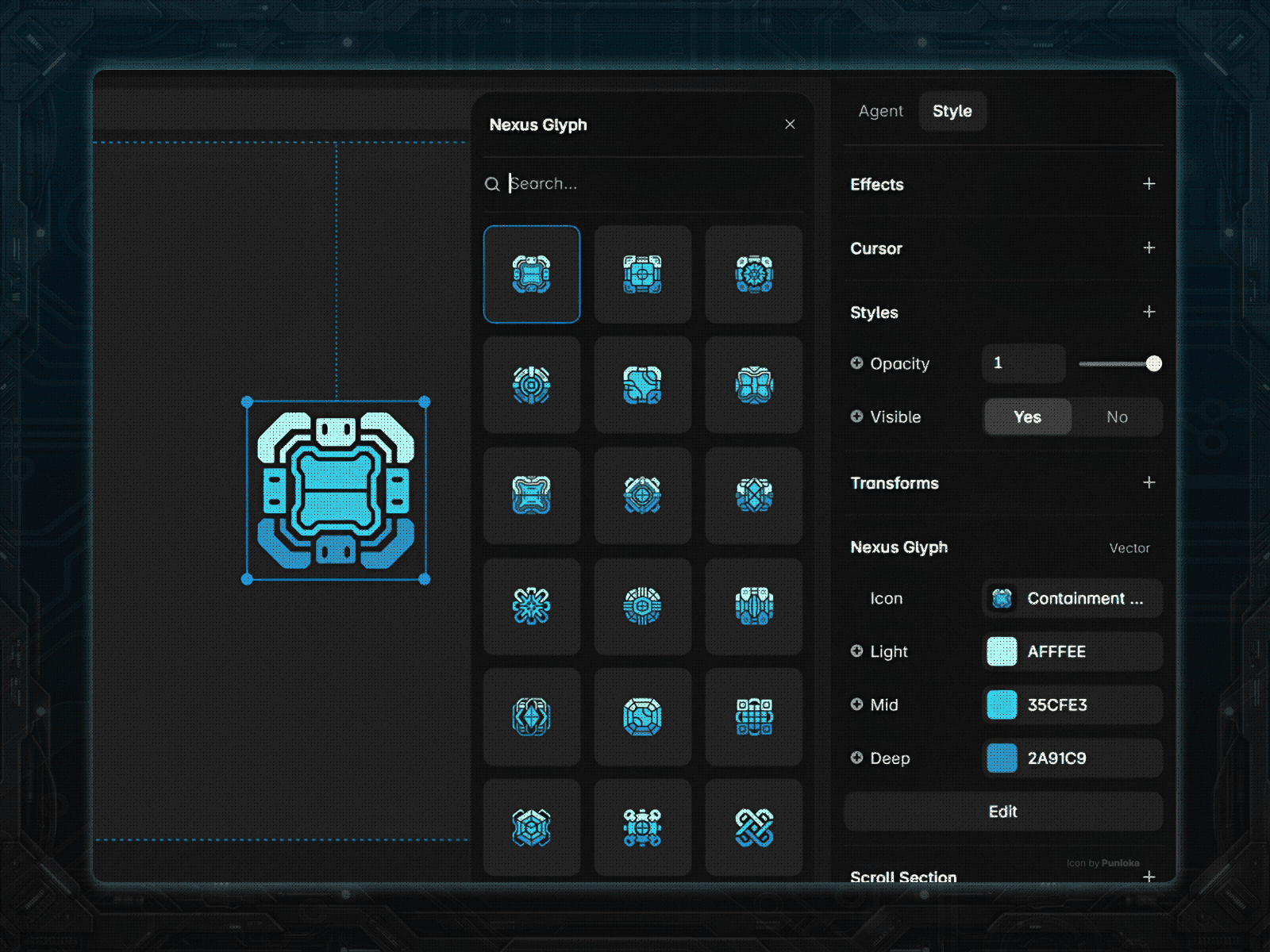Set Visible to No

pyautogui.click(x=1117, y=416)
